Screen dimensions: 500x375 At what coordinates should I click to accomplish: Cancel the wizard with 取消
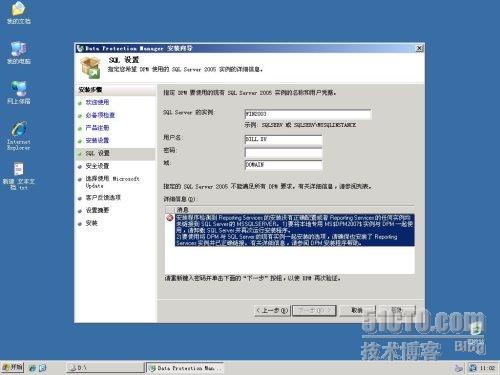tap(357, 311)
